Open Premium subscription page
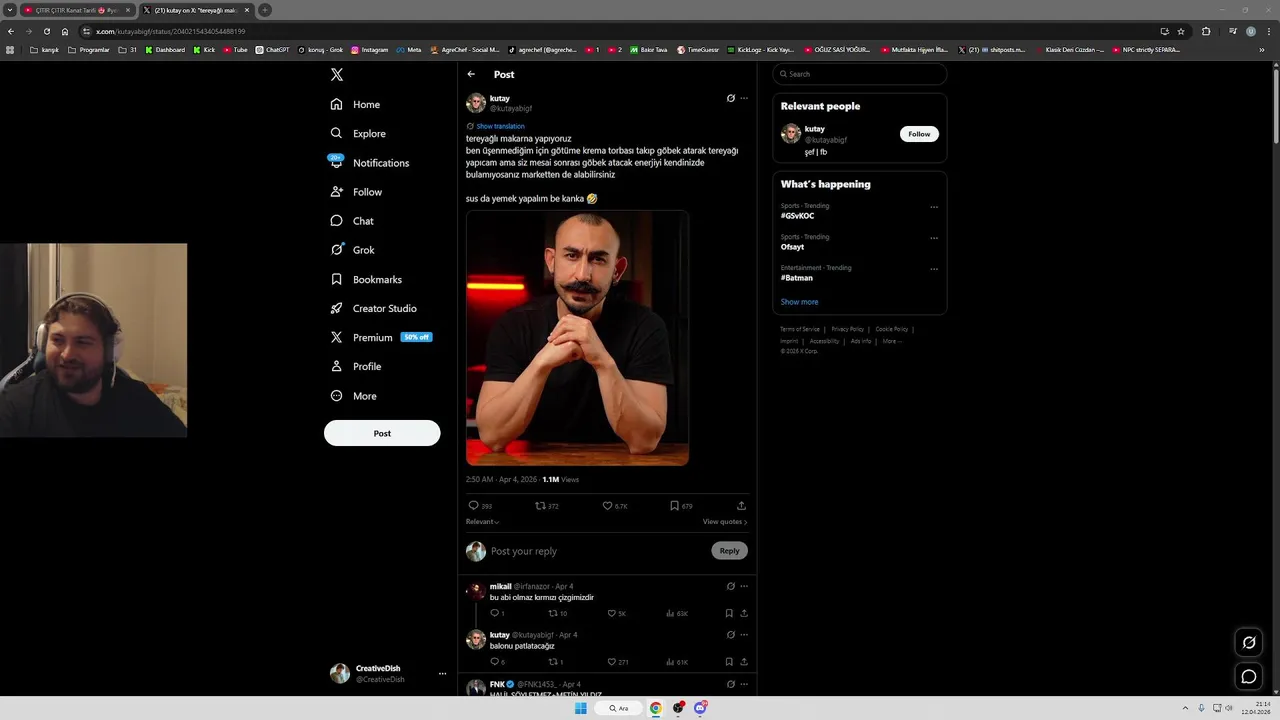Image resolution: width=1280 pixels, height=720 pixels. point(380,337)
